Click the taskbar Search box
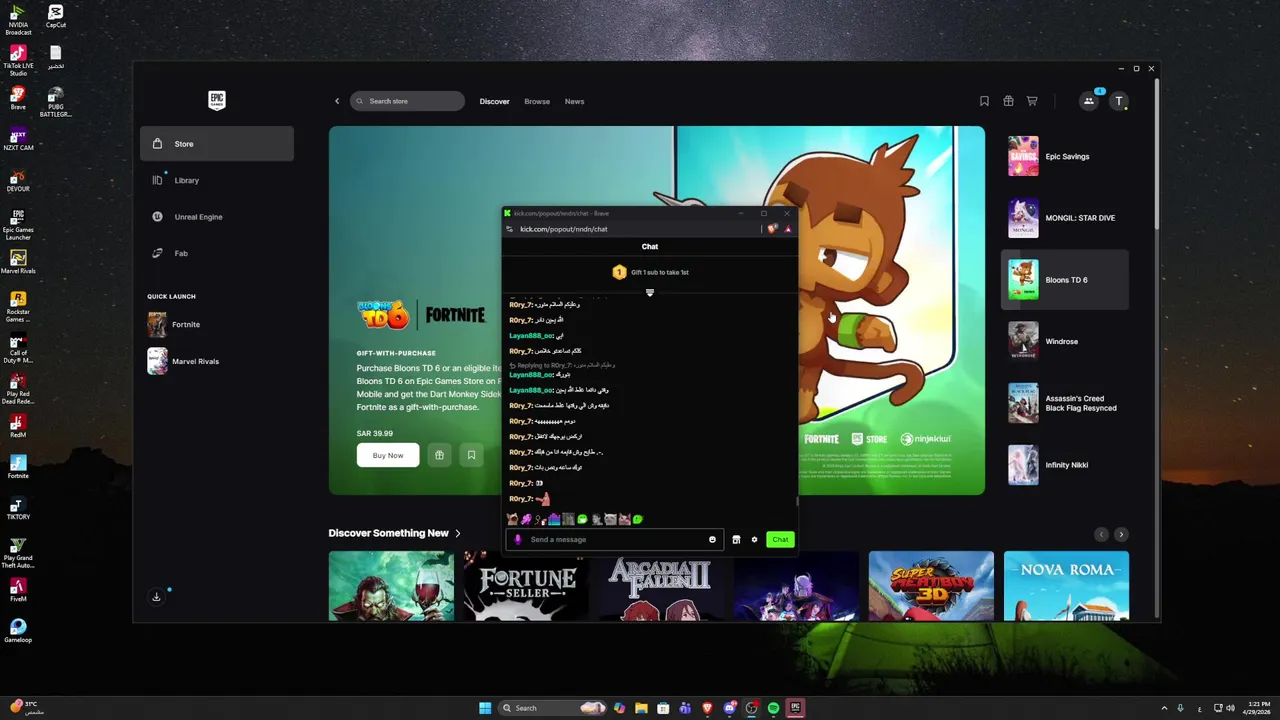The height and width of the screenshot is (720, 1280). (552, 708)
